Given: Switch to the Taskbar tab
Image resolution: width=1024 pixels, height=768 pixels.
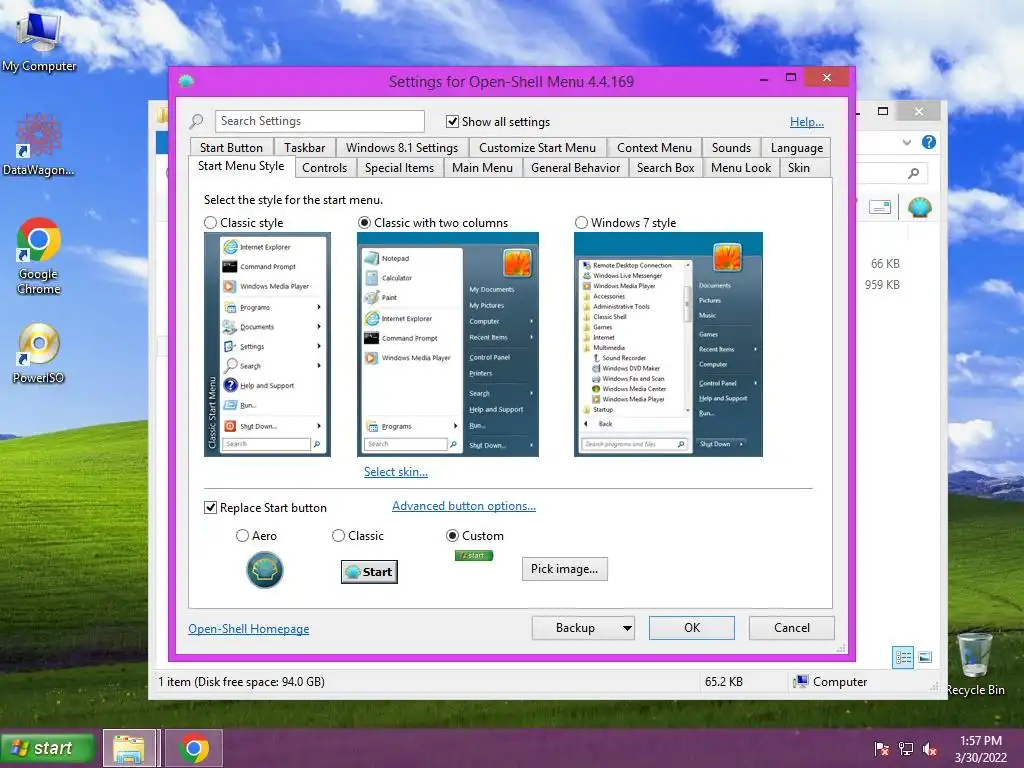Looking at the screenshot, I should click(x=304, y=148).
